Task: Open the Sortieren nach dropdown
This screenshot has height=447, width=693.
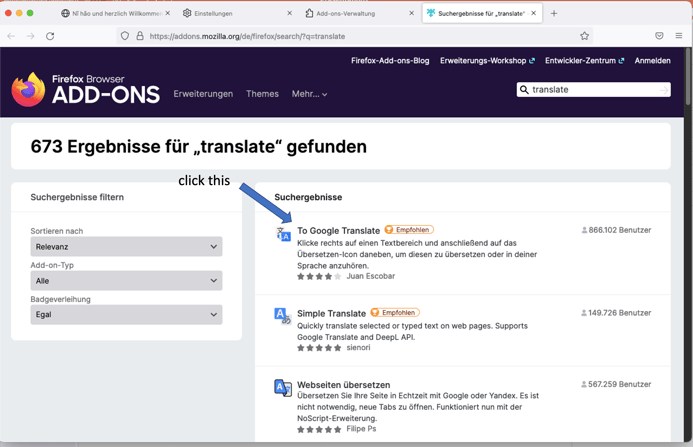Action: 126,246
